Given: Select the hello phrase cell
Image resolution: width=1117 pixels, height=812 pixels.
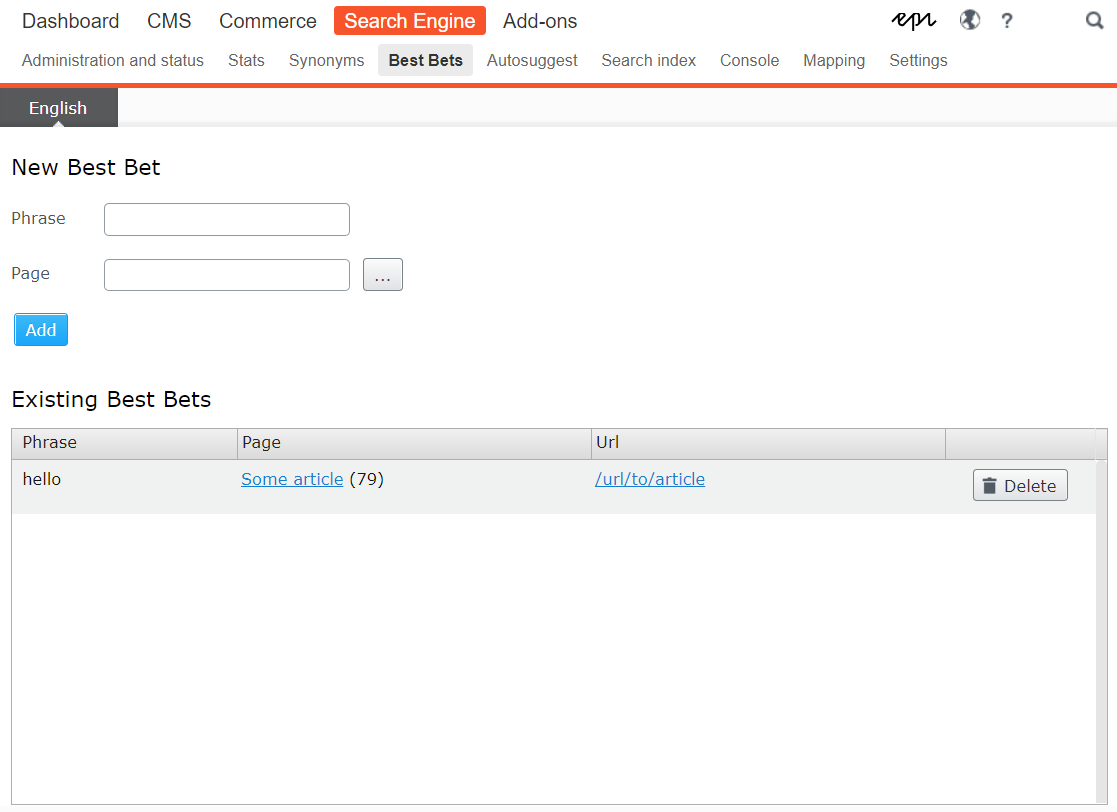Looking at the screenshot, I should coord(125,486).
